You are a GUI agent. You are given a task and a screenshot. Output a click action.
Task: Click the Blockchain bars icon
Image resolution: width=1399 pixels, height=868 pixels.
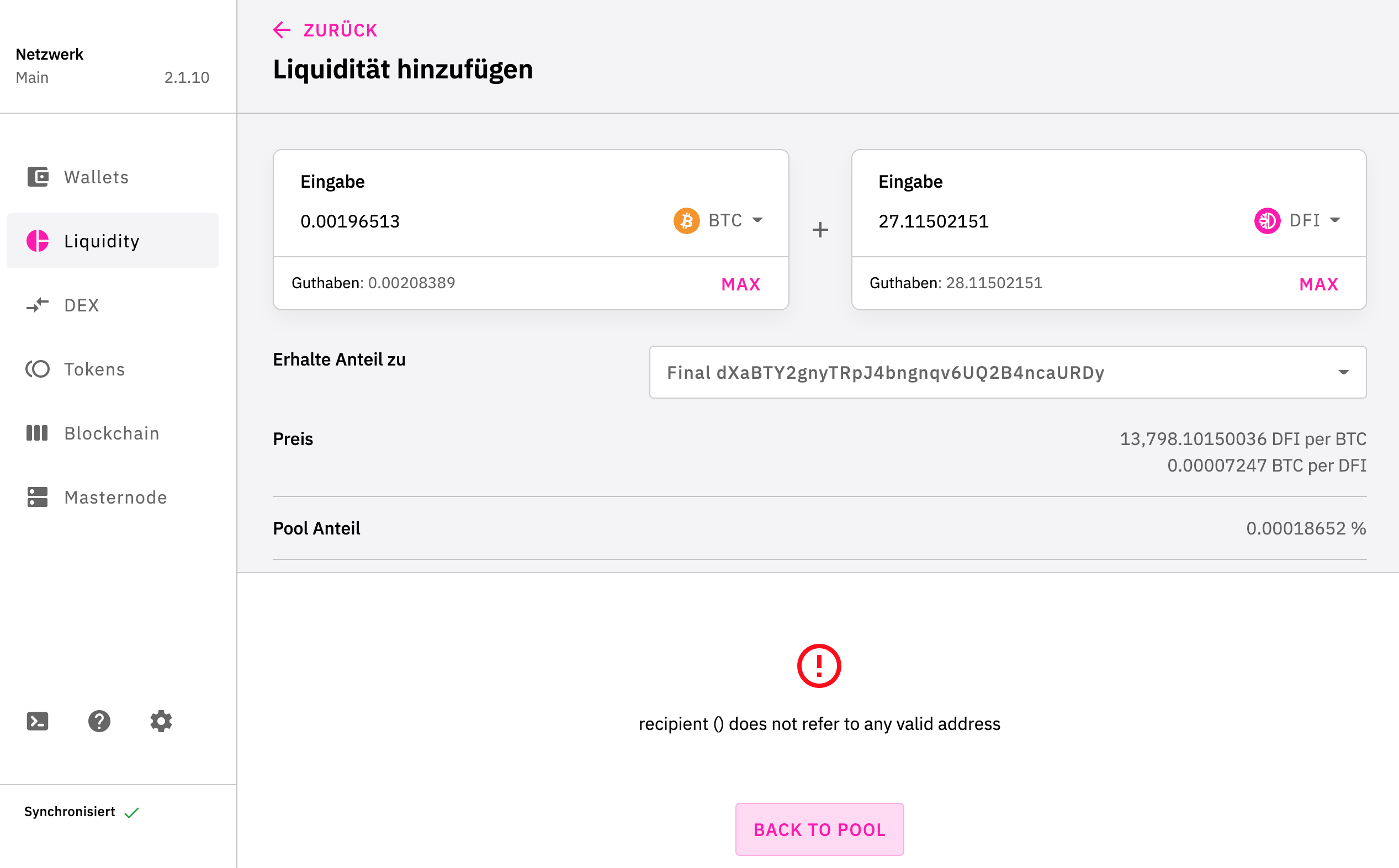coord(38,433)
